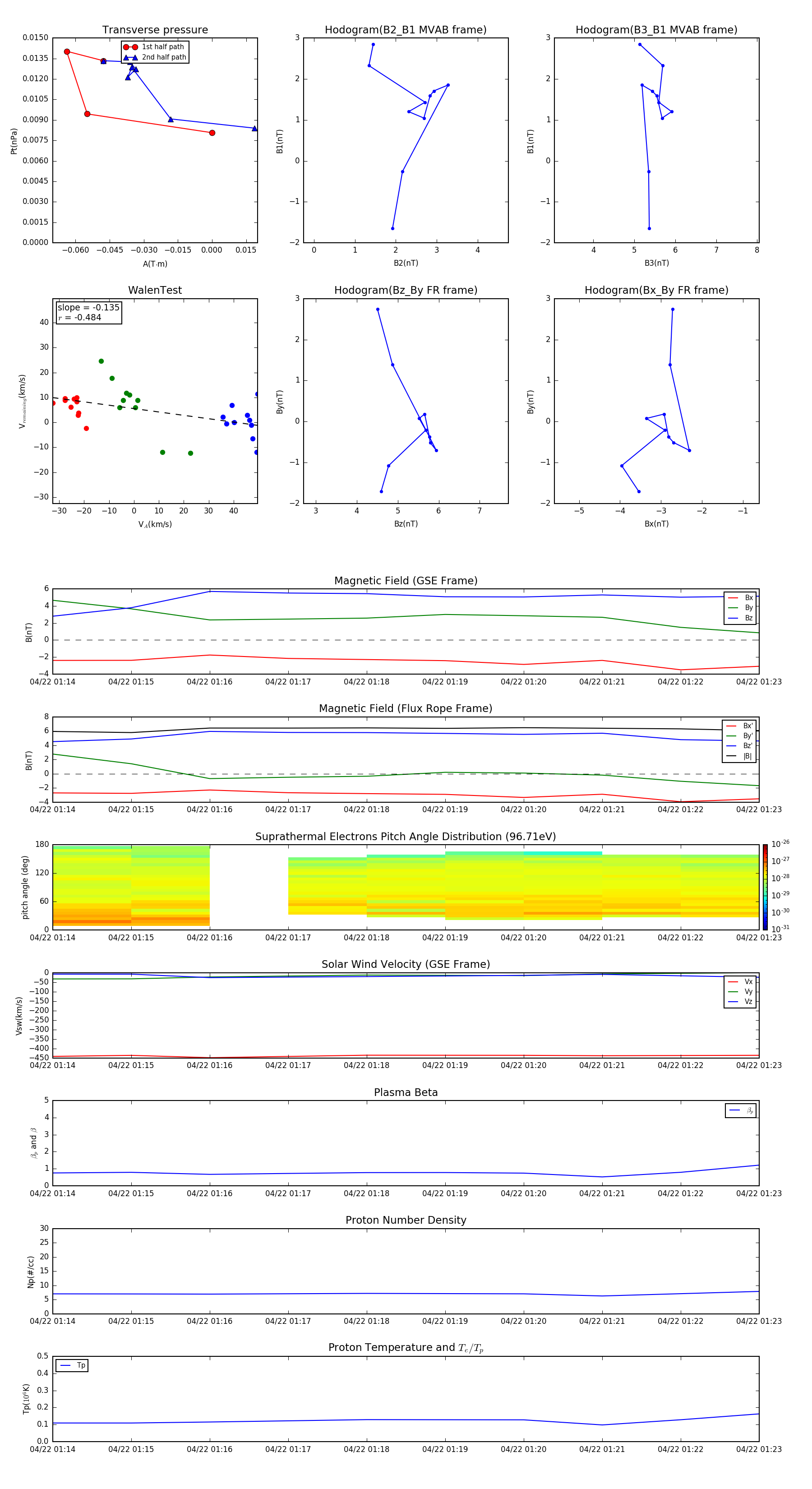Click the "Bx" legend entry in GSE plot

tap(740, 598)
